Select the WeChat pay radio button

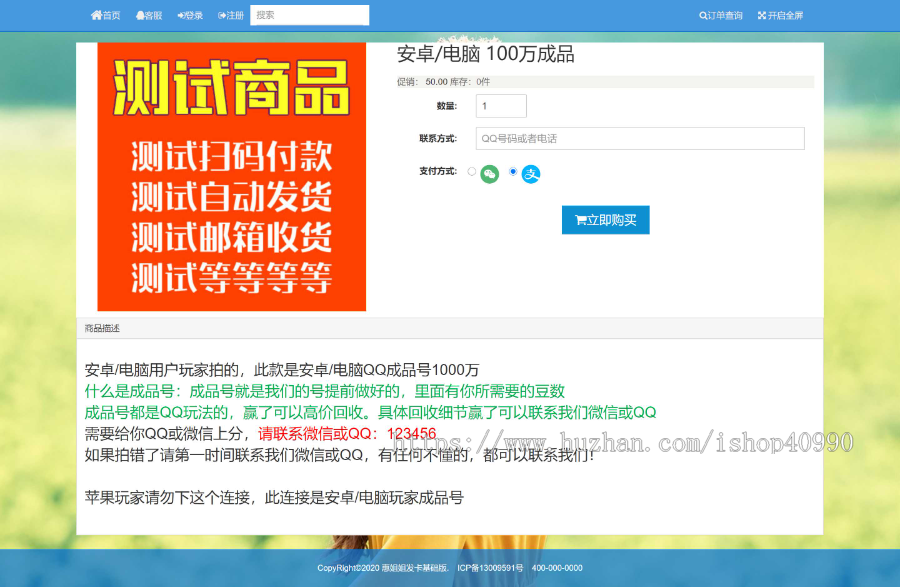click(x=472, y=172)
